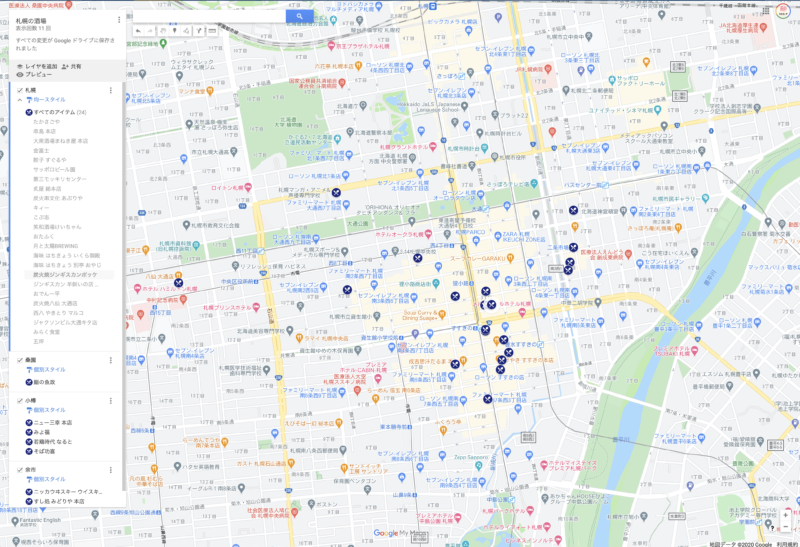Select こふじ in the list
Image resolution: width=800 pixels, height=547 pixels.
coord(41,217)
